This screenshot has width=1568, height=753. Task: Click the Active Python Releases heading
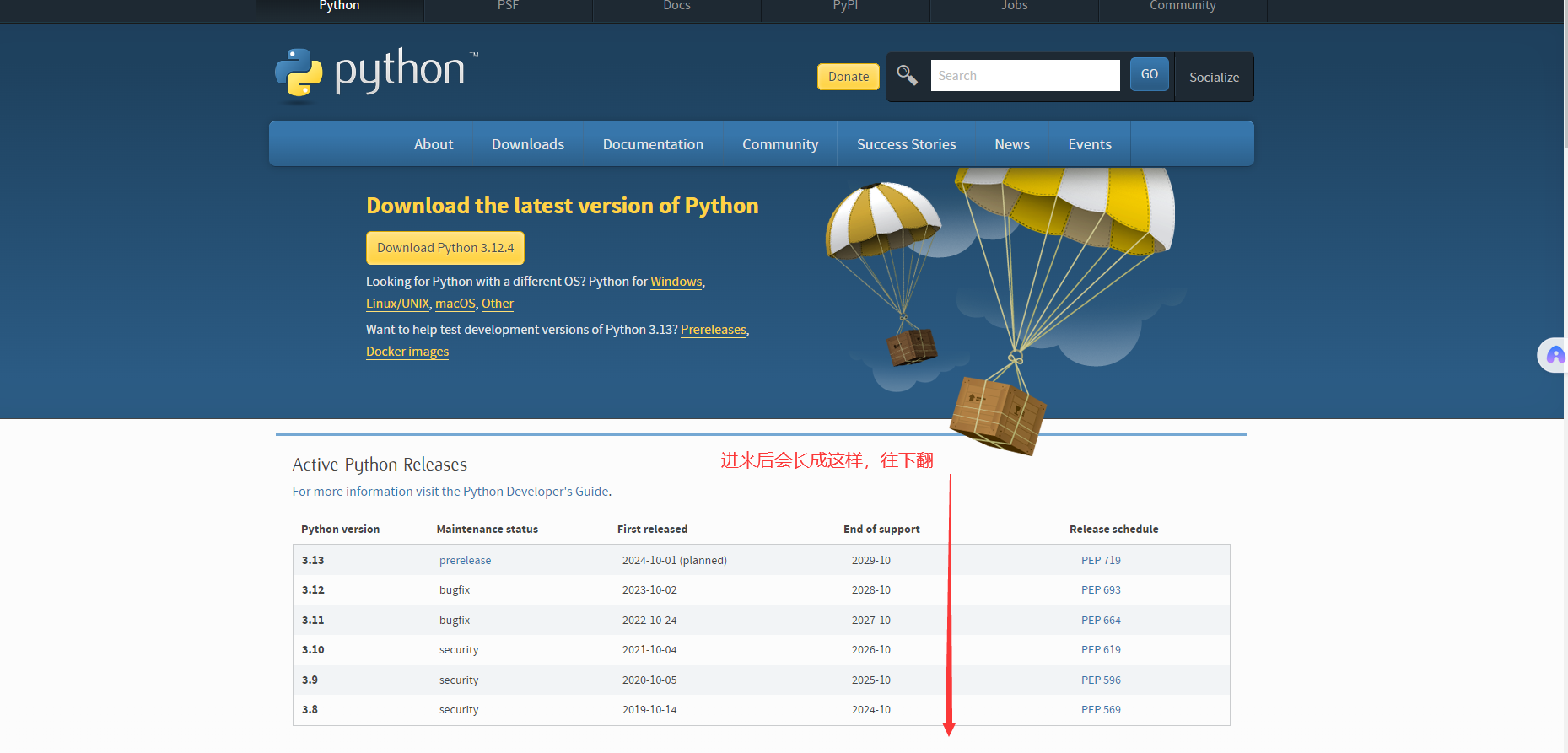click(x=380, y=465)
